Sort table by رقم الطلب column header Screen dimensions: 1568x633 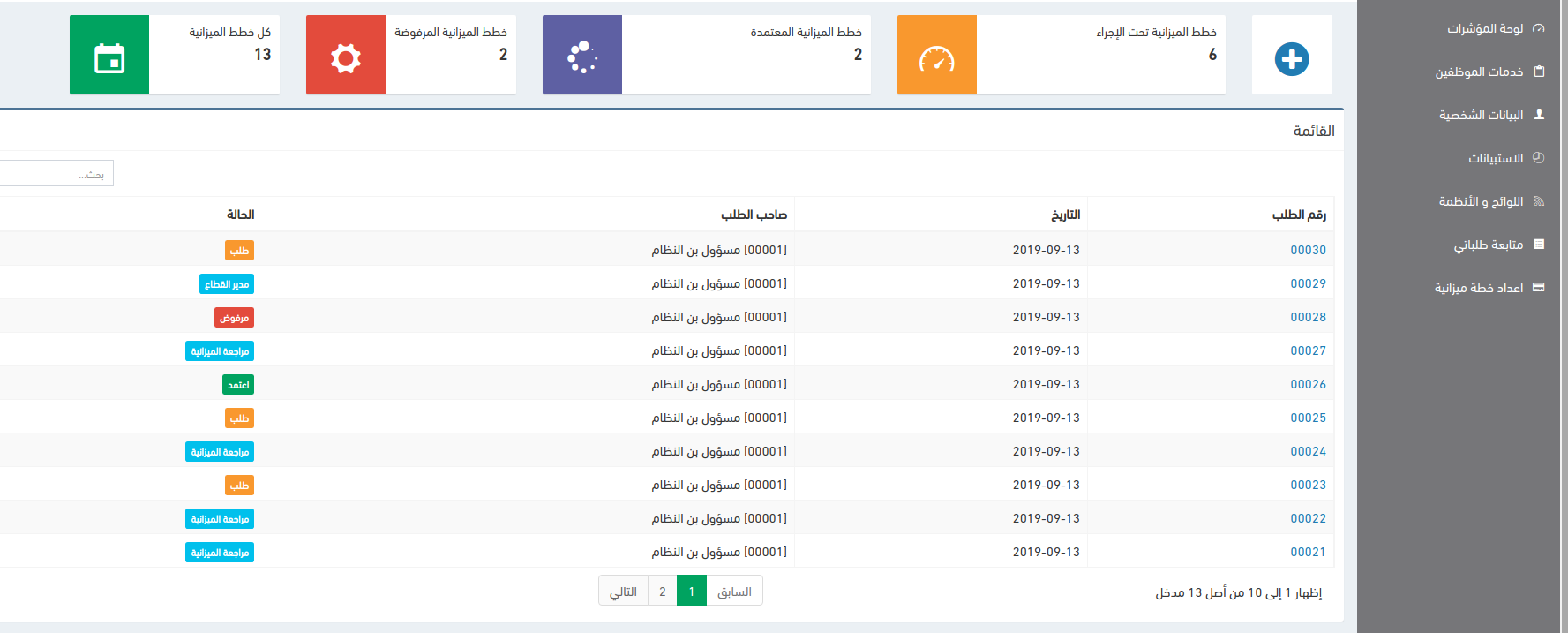pos(1298,215)
